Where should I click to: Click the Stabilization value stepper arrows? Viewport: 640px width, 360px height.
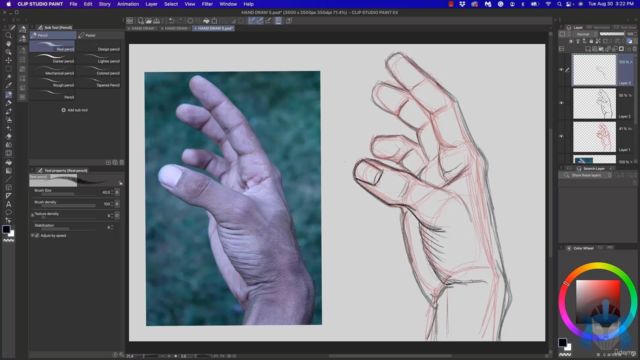tap(112, 227)
